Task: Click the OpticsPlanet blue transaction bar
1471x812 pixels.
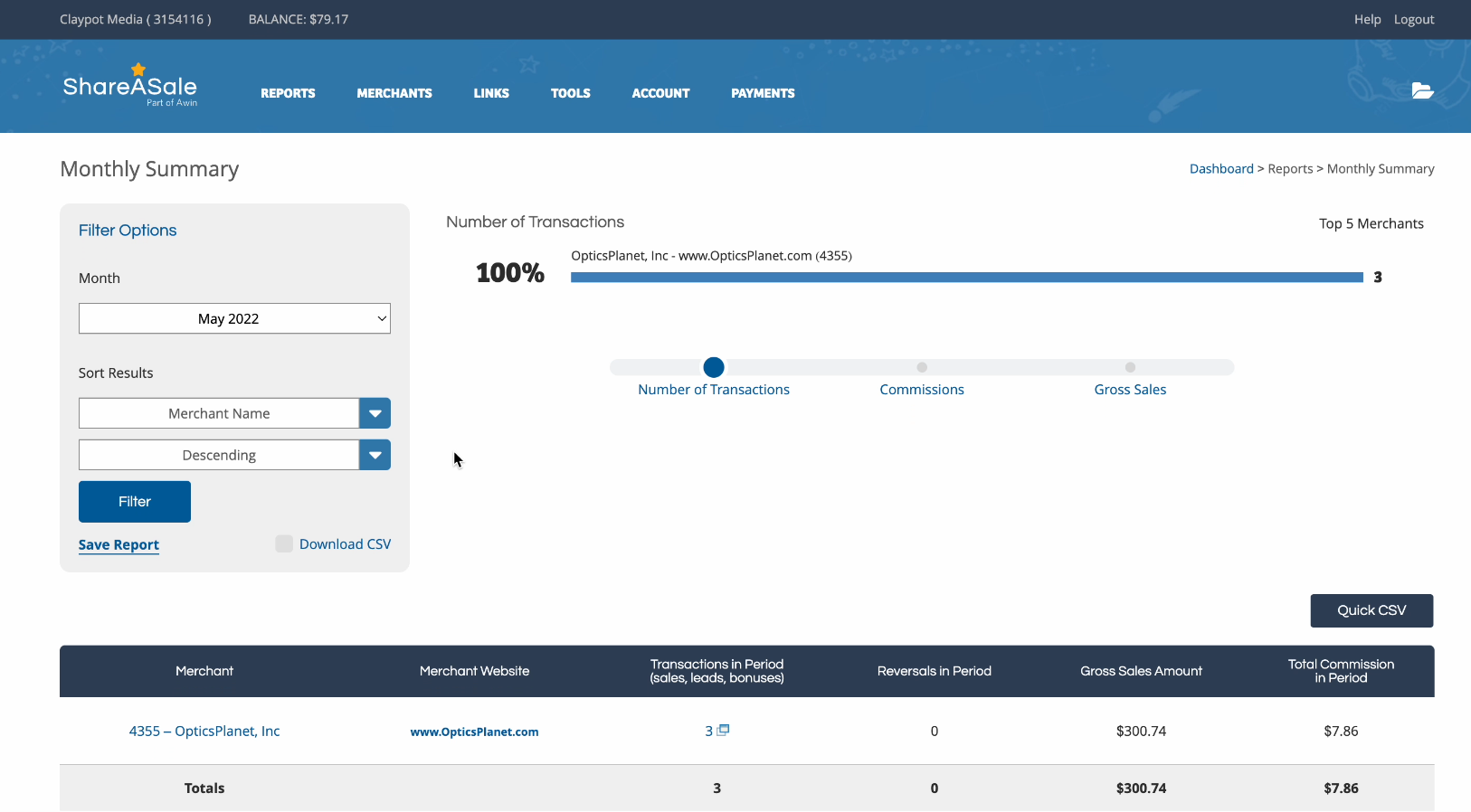Action: click(966, 278)
